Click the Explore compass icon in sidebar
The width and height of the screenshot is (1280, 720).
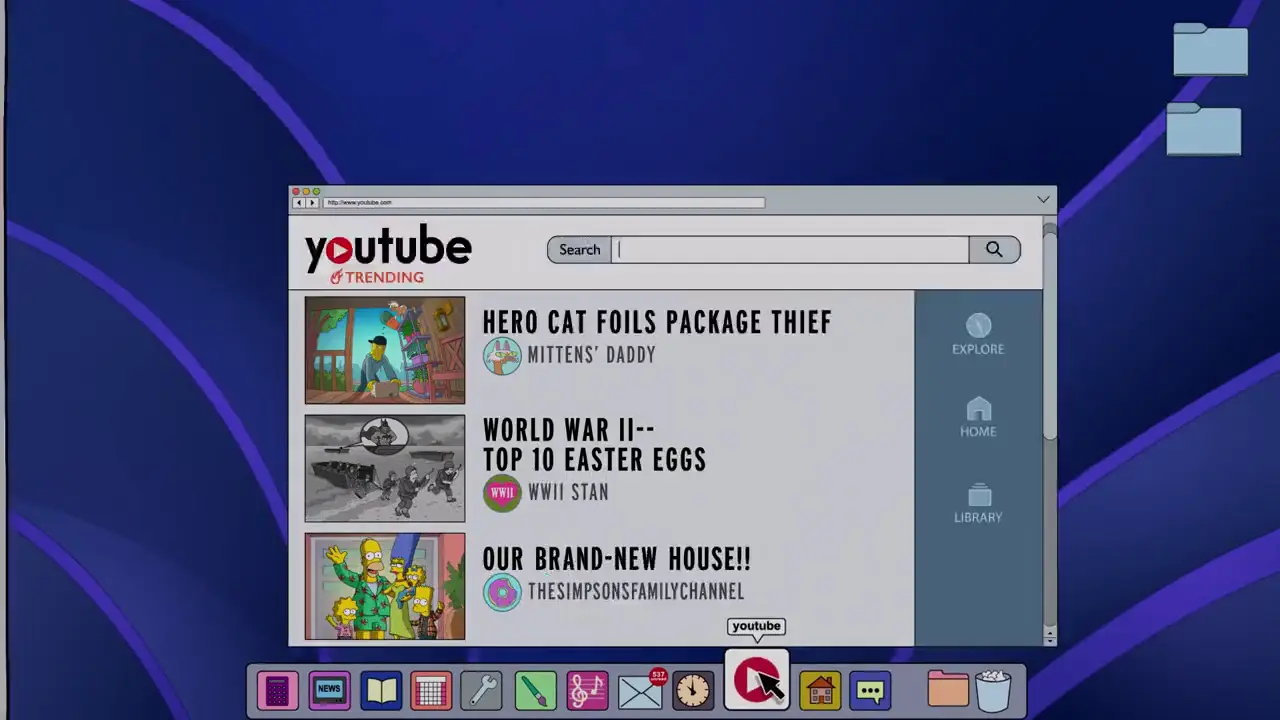pyautogui.click(x=978, y=326)
